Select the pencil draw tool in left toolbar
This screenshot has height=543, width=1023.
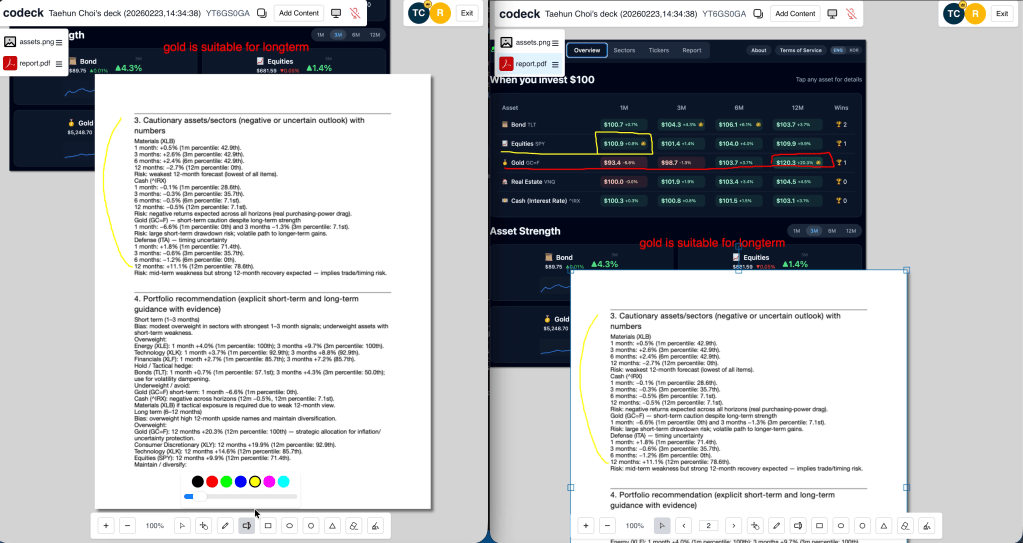pos(225,525)
